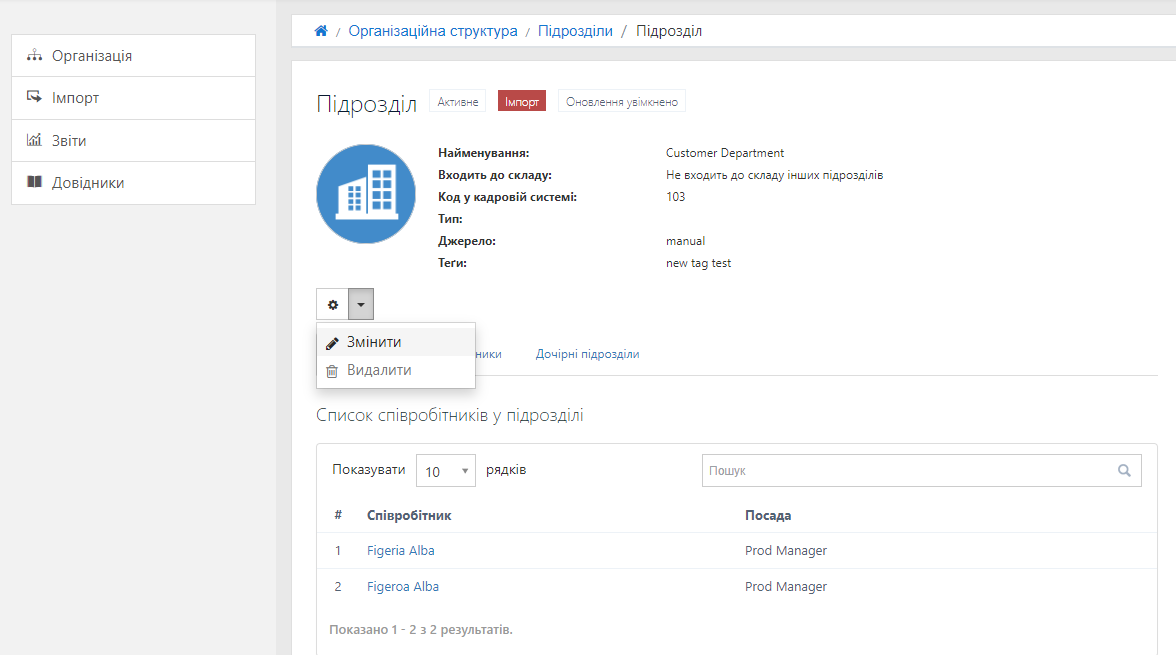Click the Довідники book icon

pyautogui.click(x=34, y=182)
